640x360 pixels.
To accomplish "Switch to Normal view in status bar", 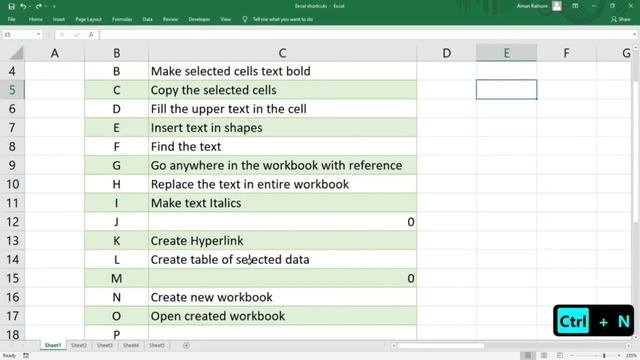I will (528, 356).
